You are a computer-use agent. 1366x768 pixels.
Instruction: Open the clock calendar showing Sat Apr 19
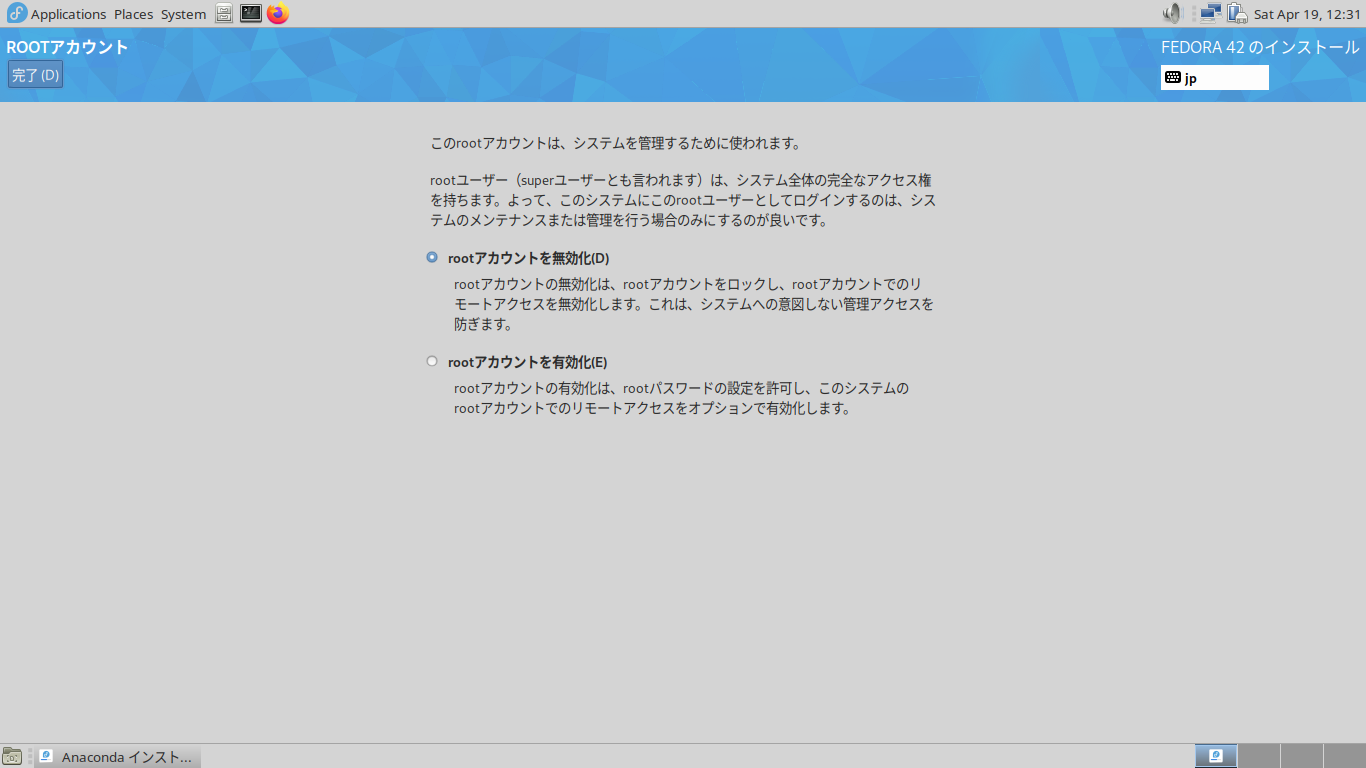click(x=1307, y=14)
